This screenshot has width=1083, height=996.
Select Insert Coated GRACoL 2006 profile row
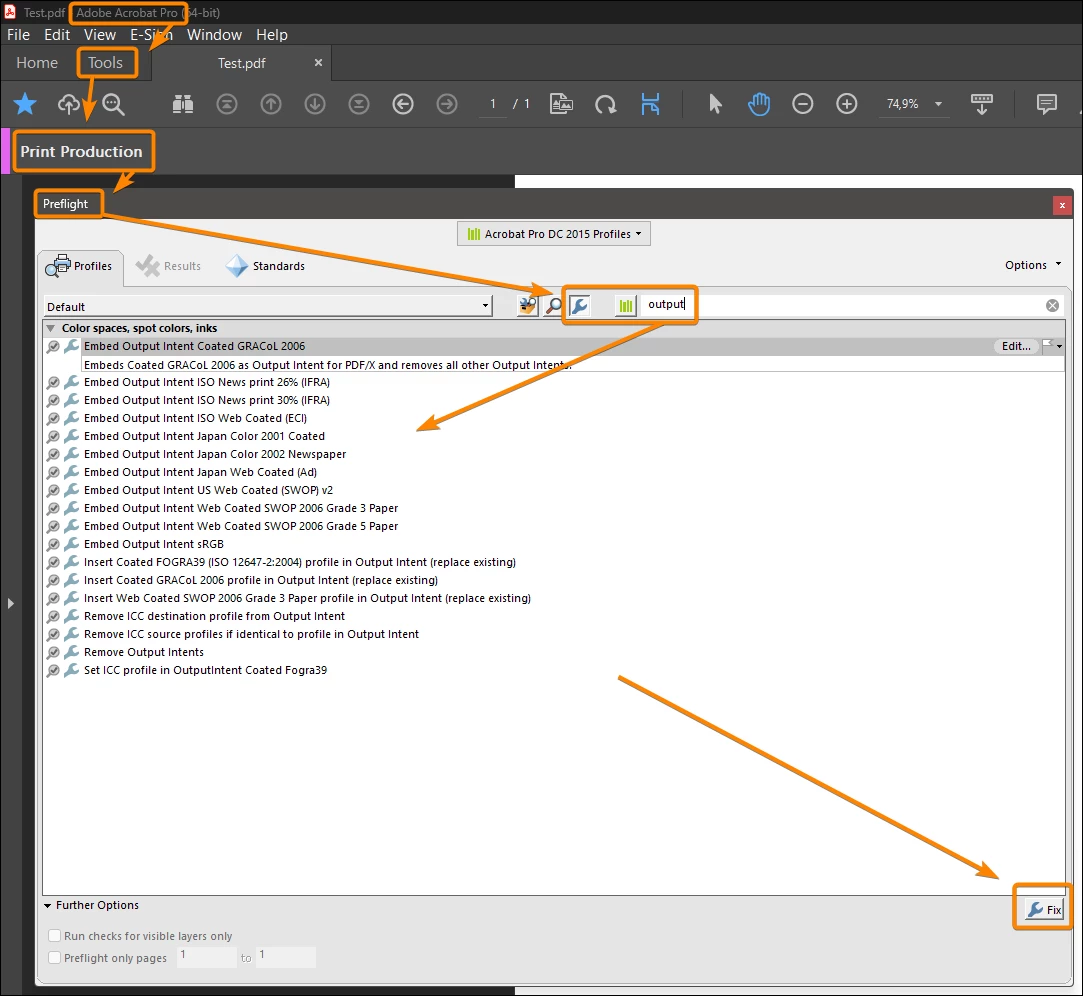point(260,580)
